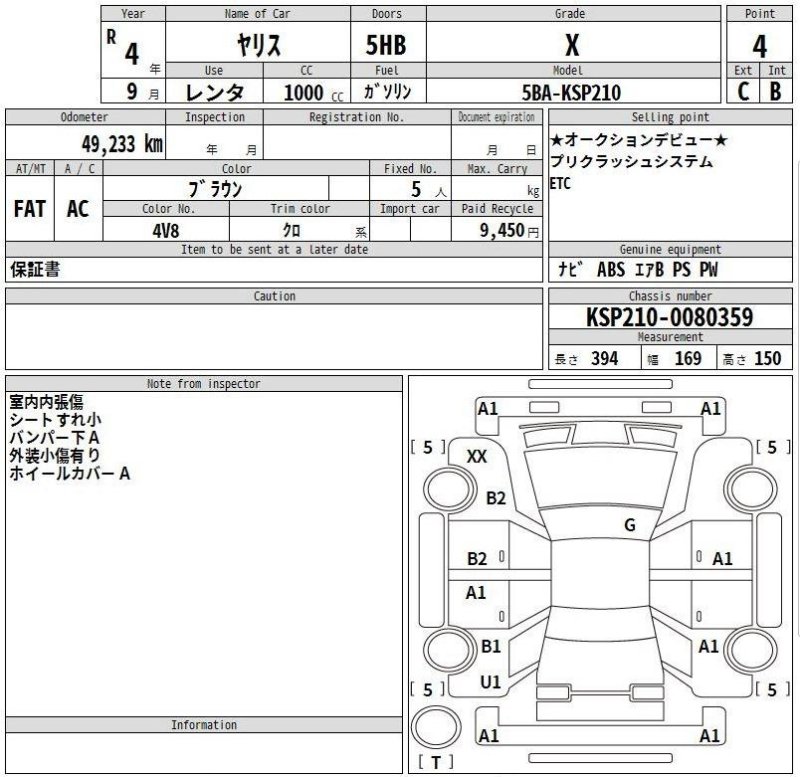Click the exterior grade C cell
The width and height of the screenshot is (800, 777).
click(743, 92)
